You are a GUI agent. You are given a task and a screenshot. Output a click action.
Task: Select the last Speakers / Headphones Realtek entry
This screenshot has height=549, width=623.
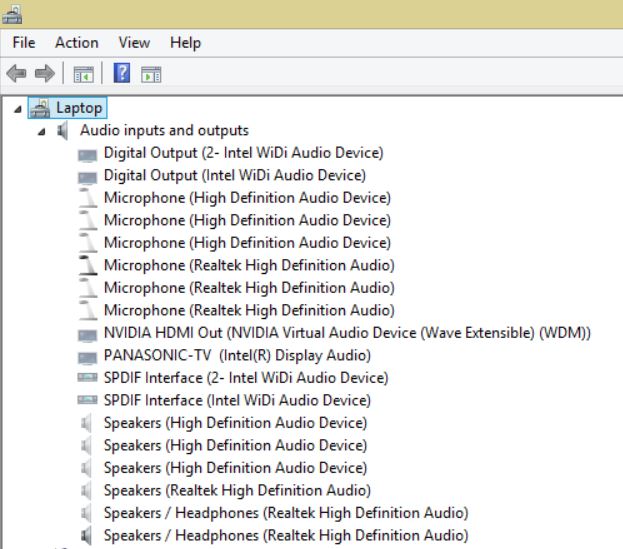pos(285,535)
